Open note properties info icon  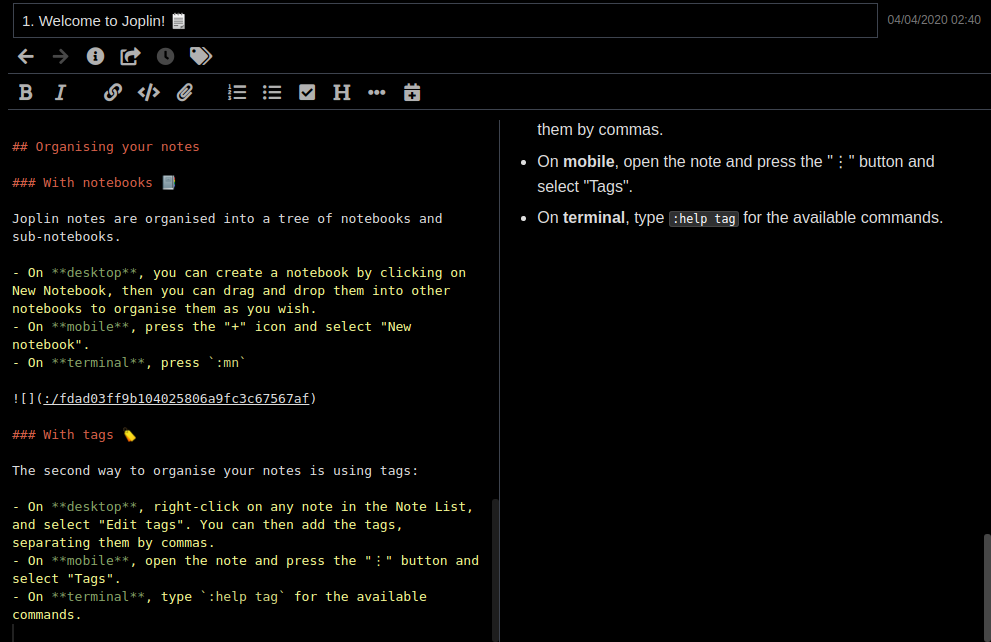pos(95,57)
